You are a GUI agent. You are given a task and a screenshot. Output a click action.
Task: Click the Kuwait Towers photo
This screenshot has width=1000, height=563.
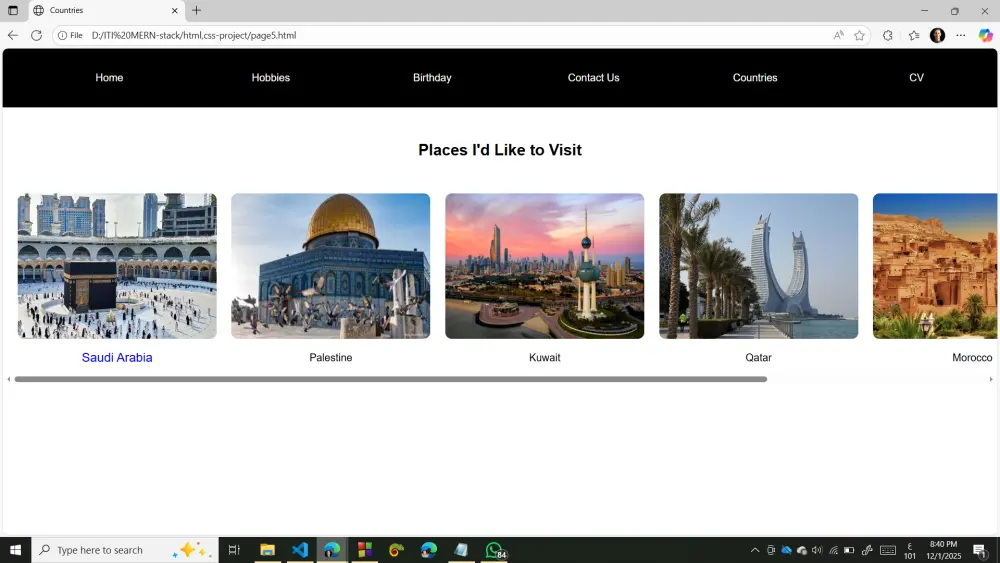pyautogui.click(x=545, y=266)
